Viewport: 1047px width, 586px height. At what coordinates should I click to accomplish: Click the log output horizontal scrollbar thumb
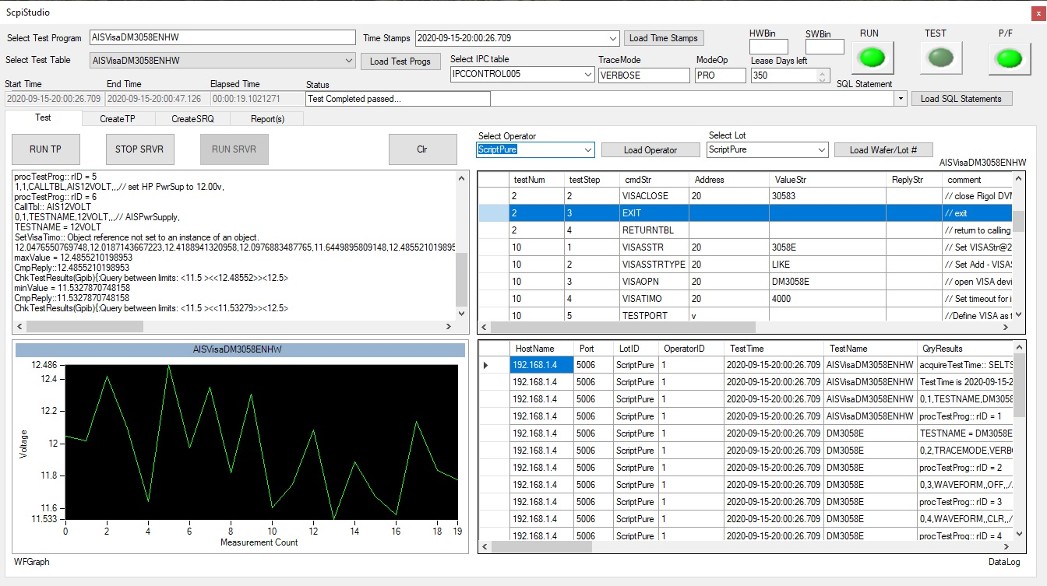(85, 326)
